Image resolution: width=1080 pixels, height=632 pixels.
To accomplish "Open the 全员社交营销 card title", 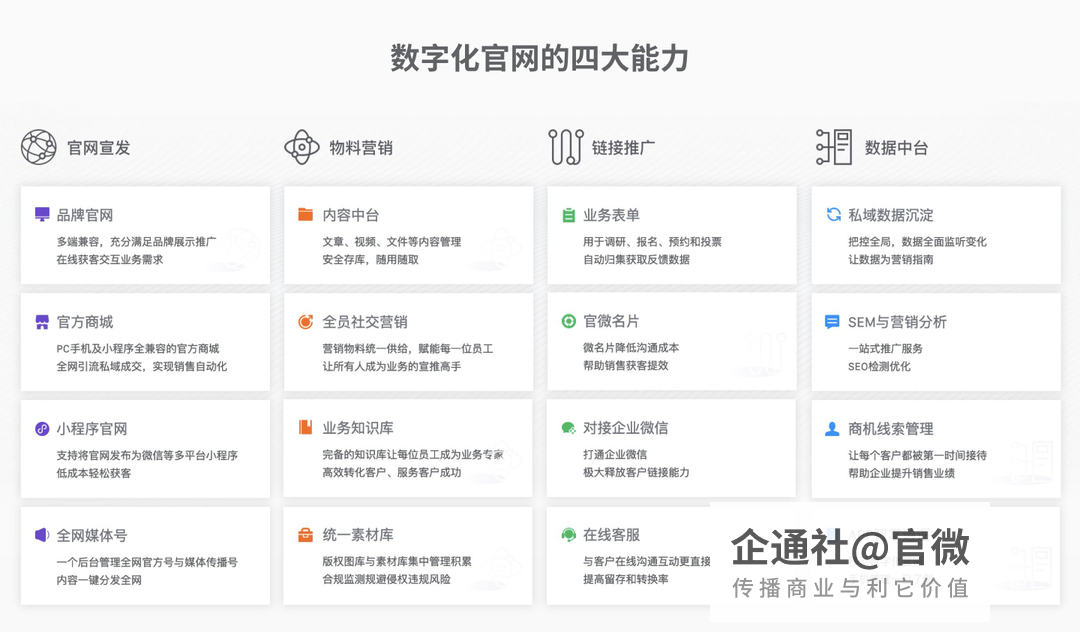I will tap(364, 322).
